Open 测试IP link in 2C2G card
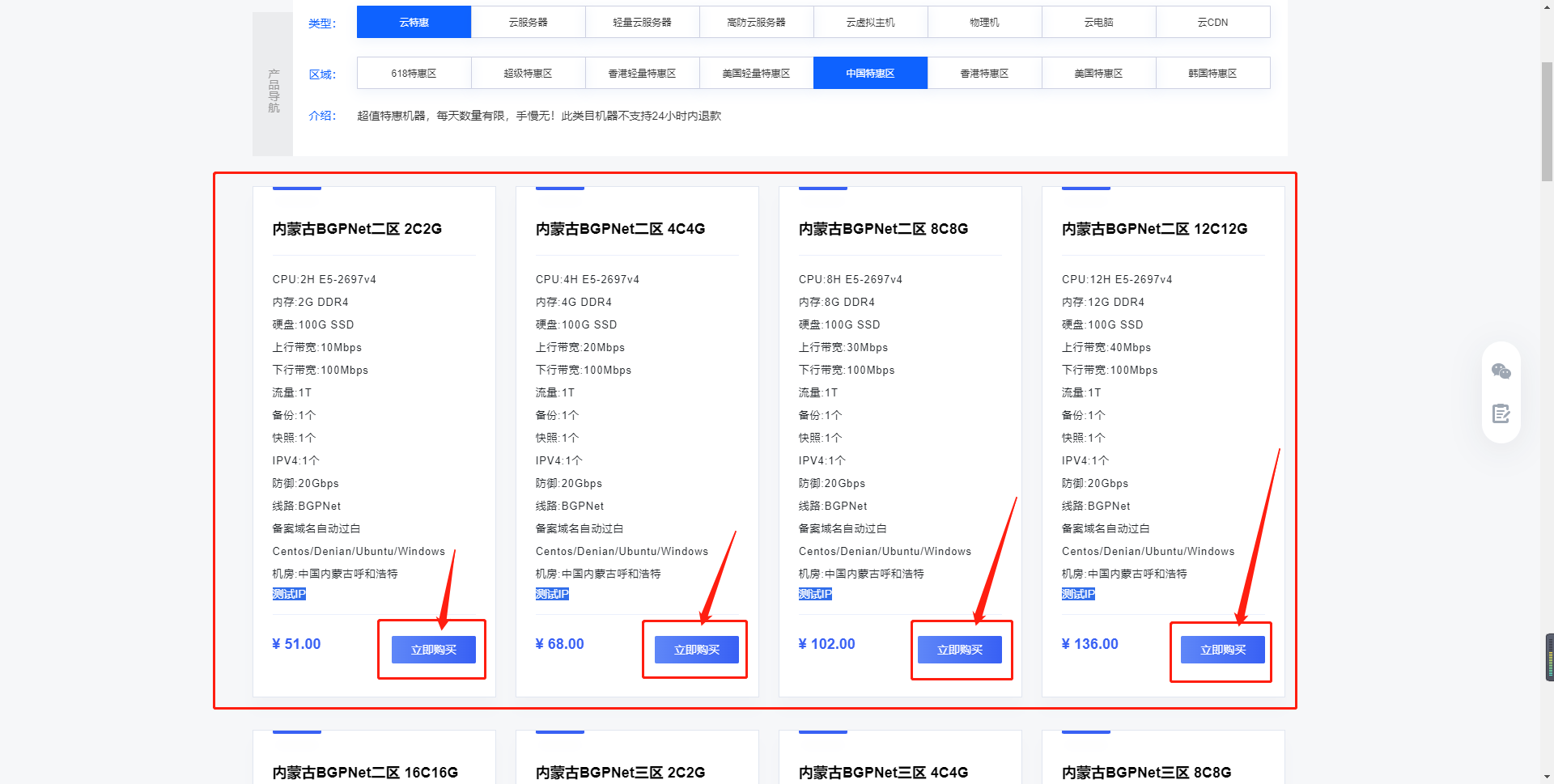This screenshot has width=1554, height=784. coord(289,594)
